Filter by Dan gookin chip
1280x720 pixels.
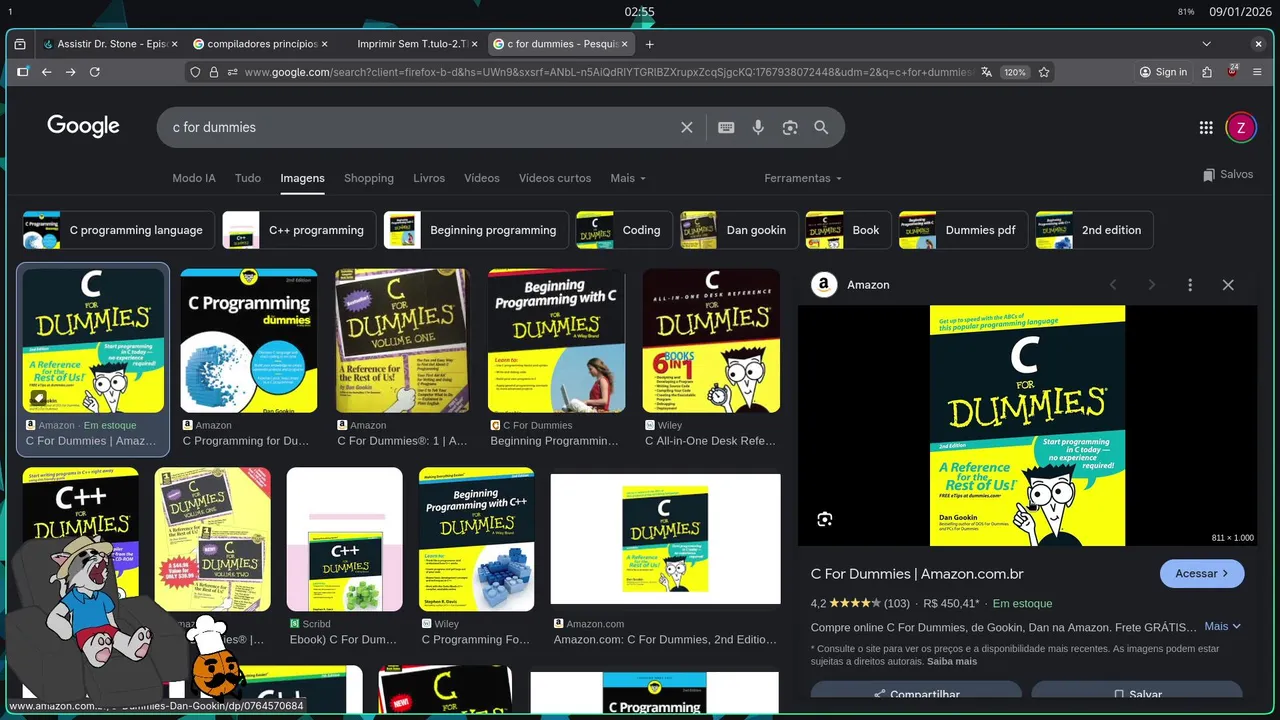739,230
